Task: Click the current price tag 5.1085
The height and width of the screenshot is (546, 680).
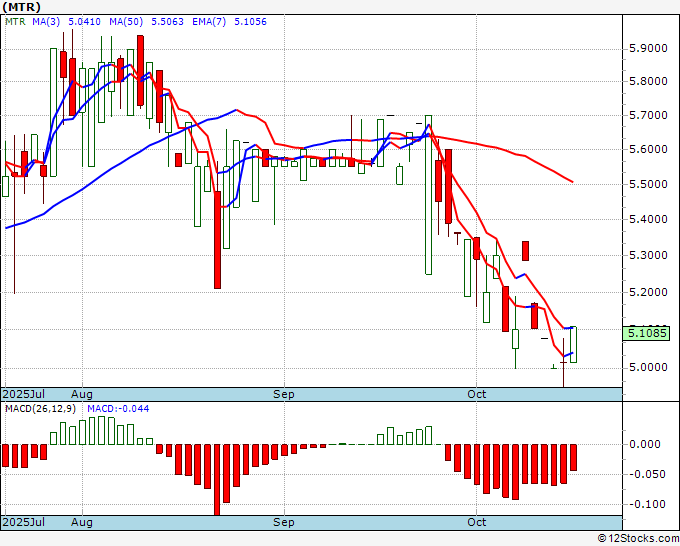Action: [647, 333]
